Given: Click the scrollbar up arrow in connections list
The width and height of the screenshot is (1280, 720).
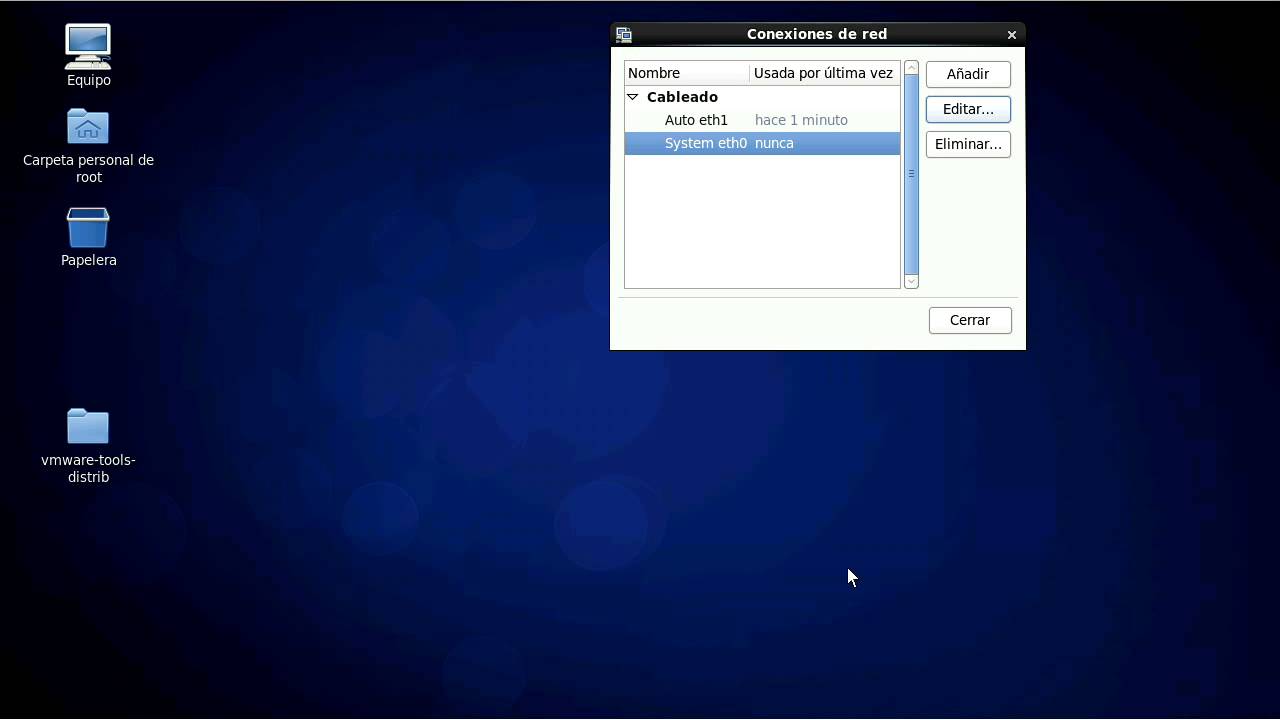Looking at the screenshot, I should tap(911, 68).
